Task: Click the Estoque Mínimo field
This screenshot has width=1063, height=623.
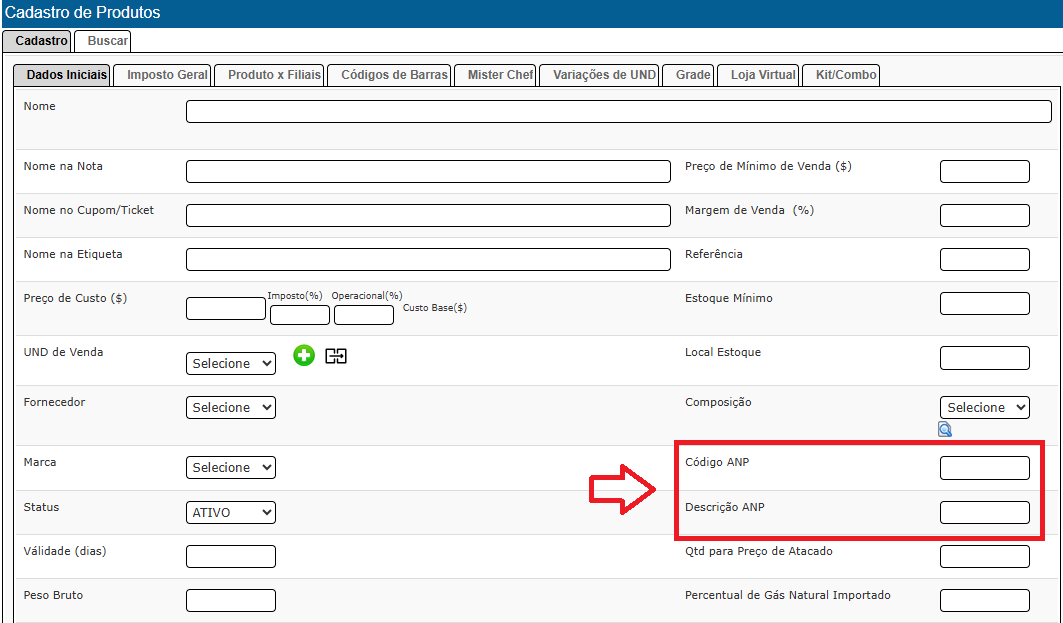Action: tap(984, 304)
